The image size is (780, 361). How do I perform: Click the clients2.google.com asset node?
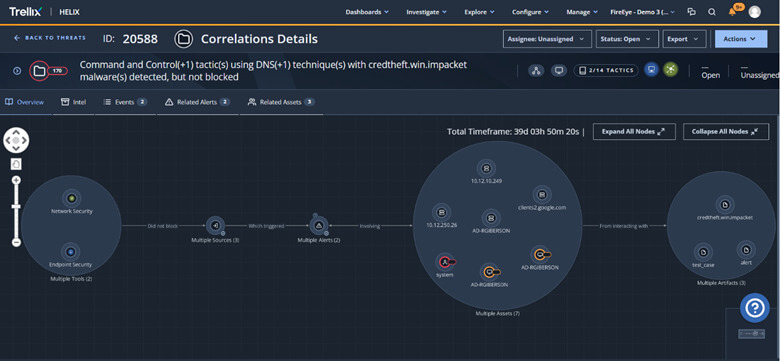[542, 194]
